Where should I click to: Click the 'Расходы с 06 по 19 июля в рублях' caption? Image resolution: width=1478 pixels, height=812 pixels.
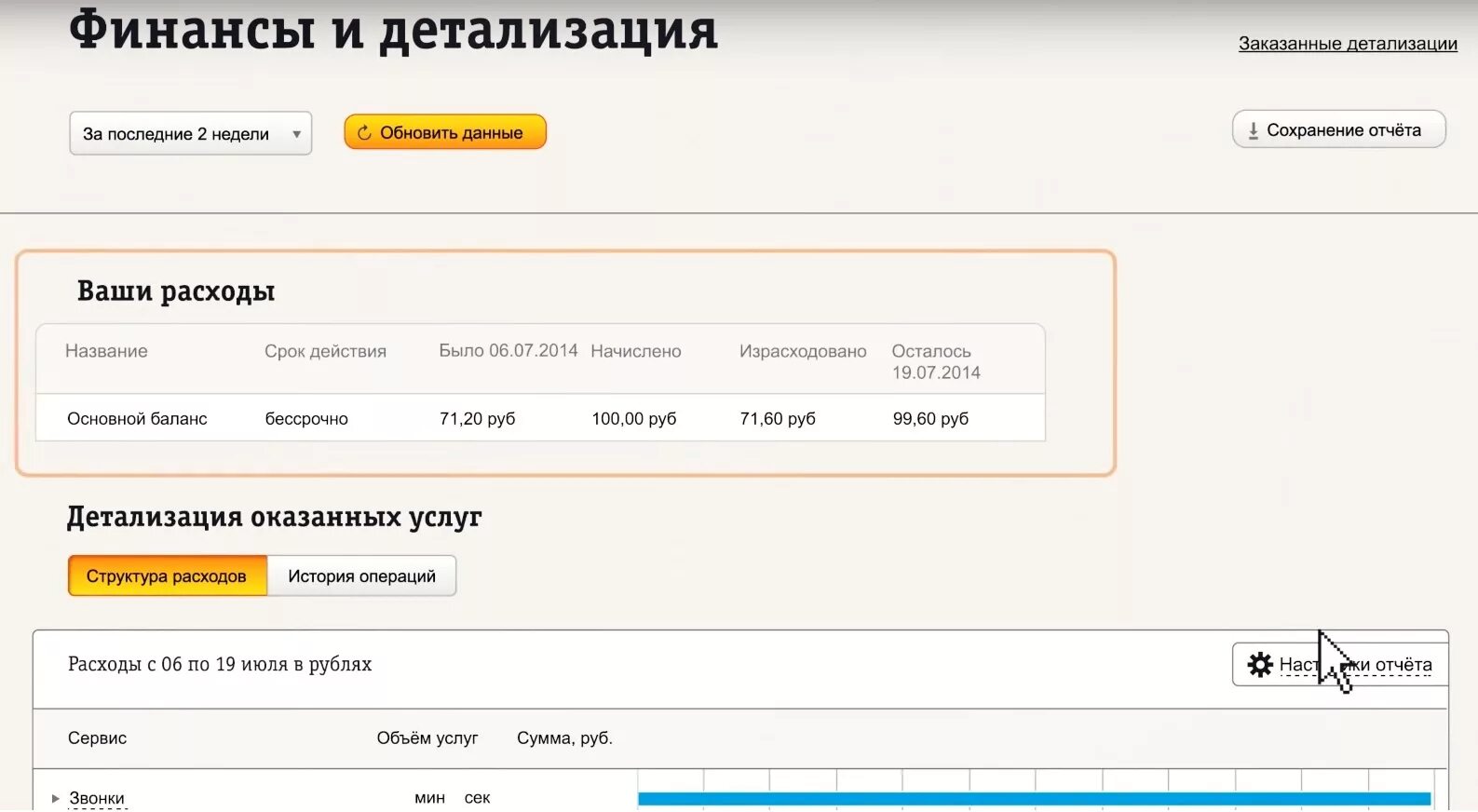tap(220, 664)
